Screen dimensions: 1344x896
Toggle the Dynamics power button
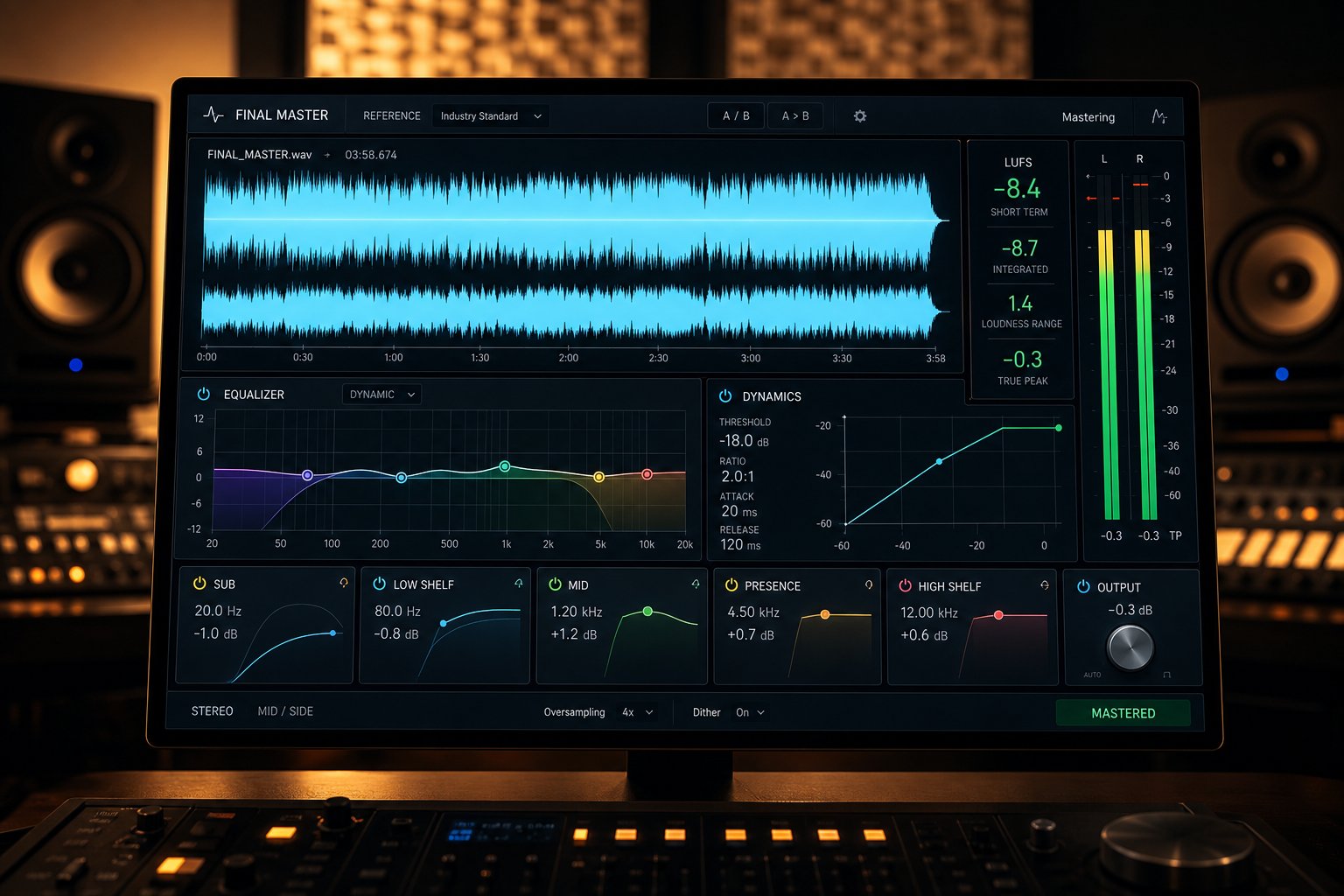click(x=725, y=395)
